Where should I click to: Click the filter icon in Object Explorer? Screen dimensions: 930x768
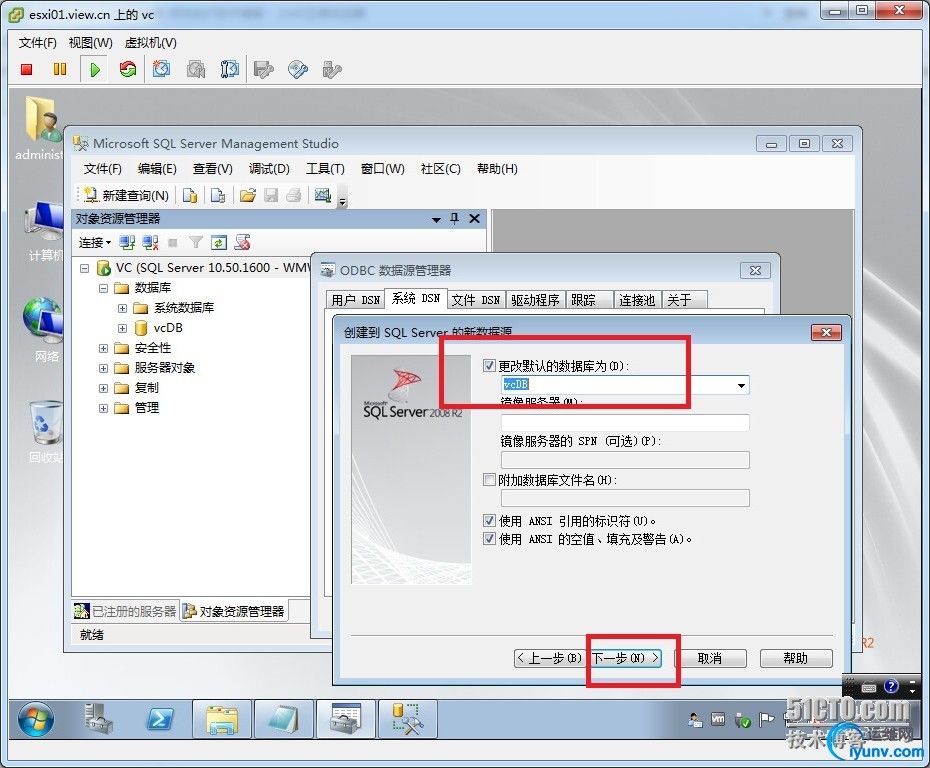(196, 242)
